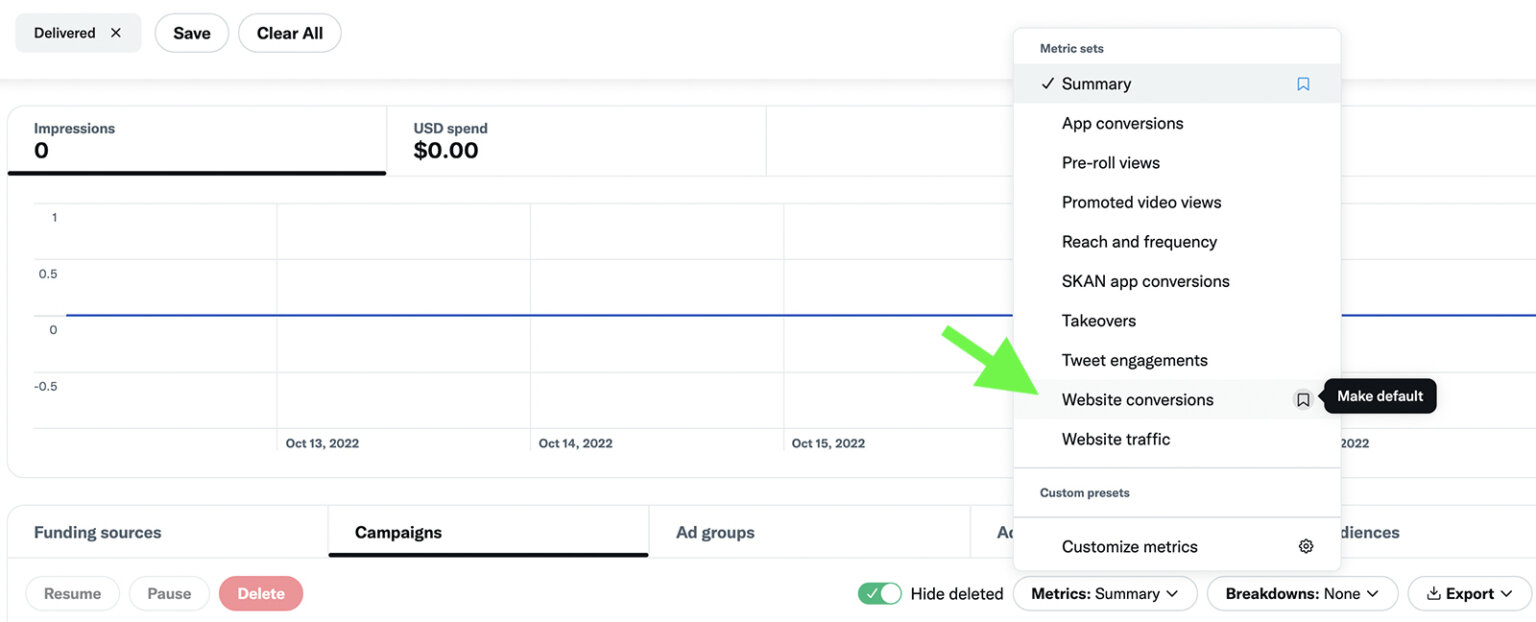Open the Funding sources tab
Viewport: 1536px width, 622px height.
(x=96, y=532)
